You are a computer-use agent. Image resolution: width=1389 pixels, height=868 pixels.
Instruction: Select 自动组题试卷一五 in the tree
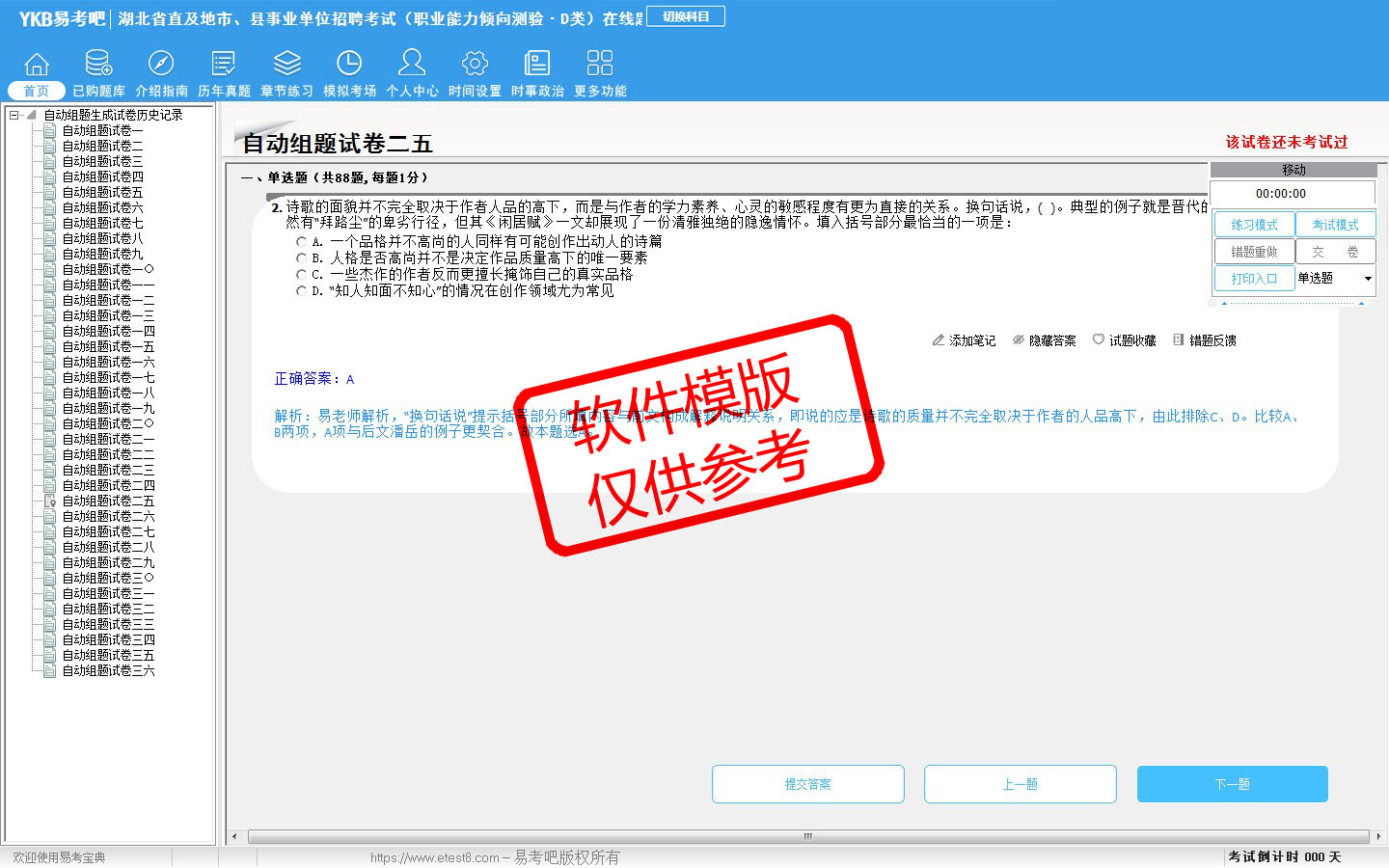point(108,346)
